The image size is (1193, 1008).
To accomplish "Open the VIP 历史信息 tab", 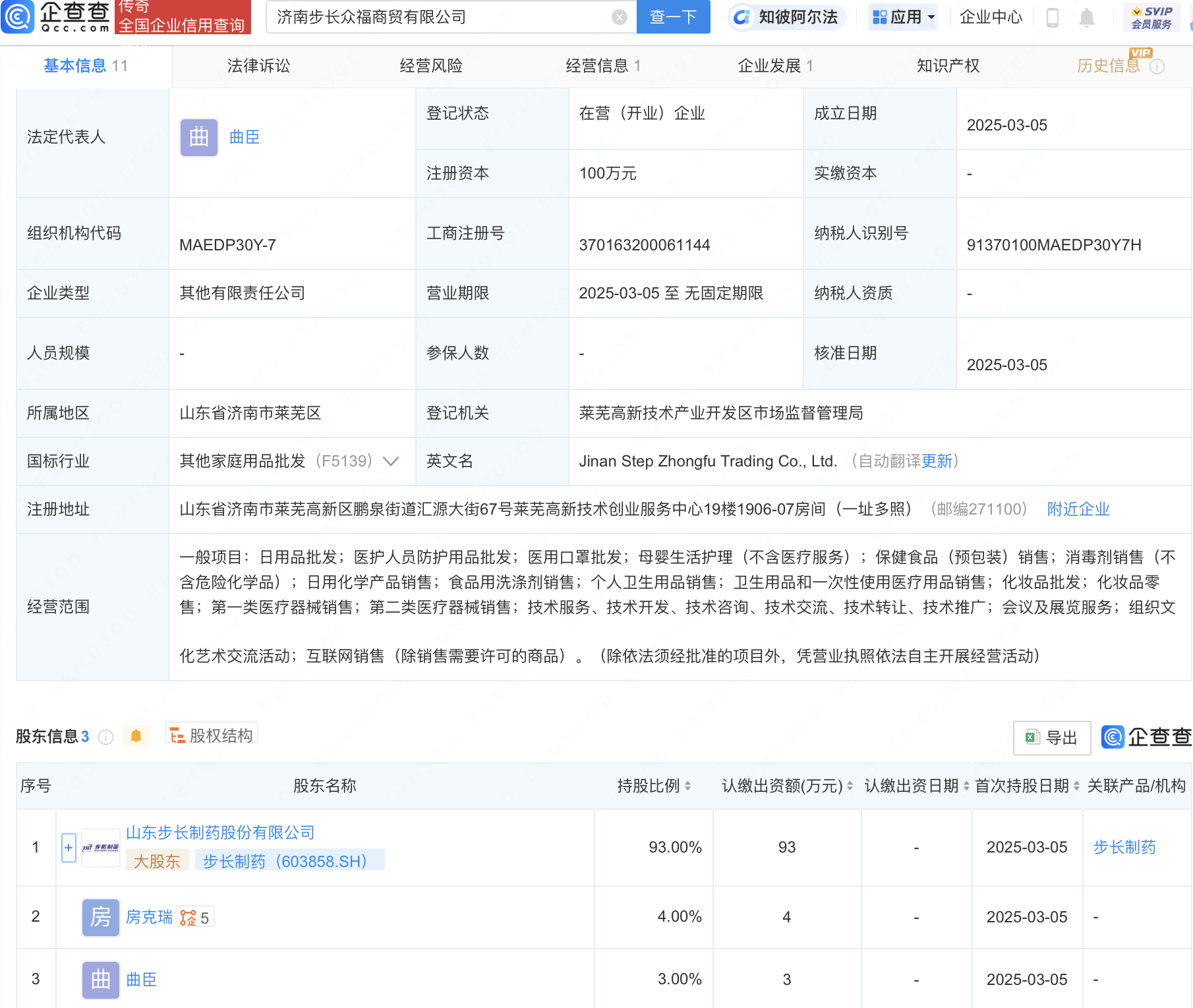I will coord(1109,66).
